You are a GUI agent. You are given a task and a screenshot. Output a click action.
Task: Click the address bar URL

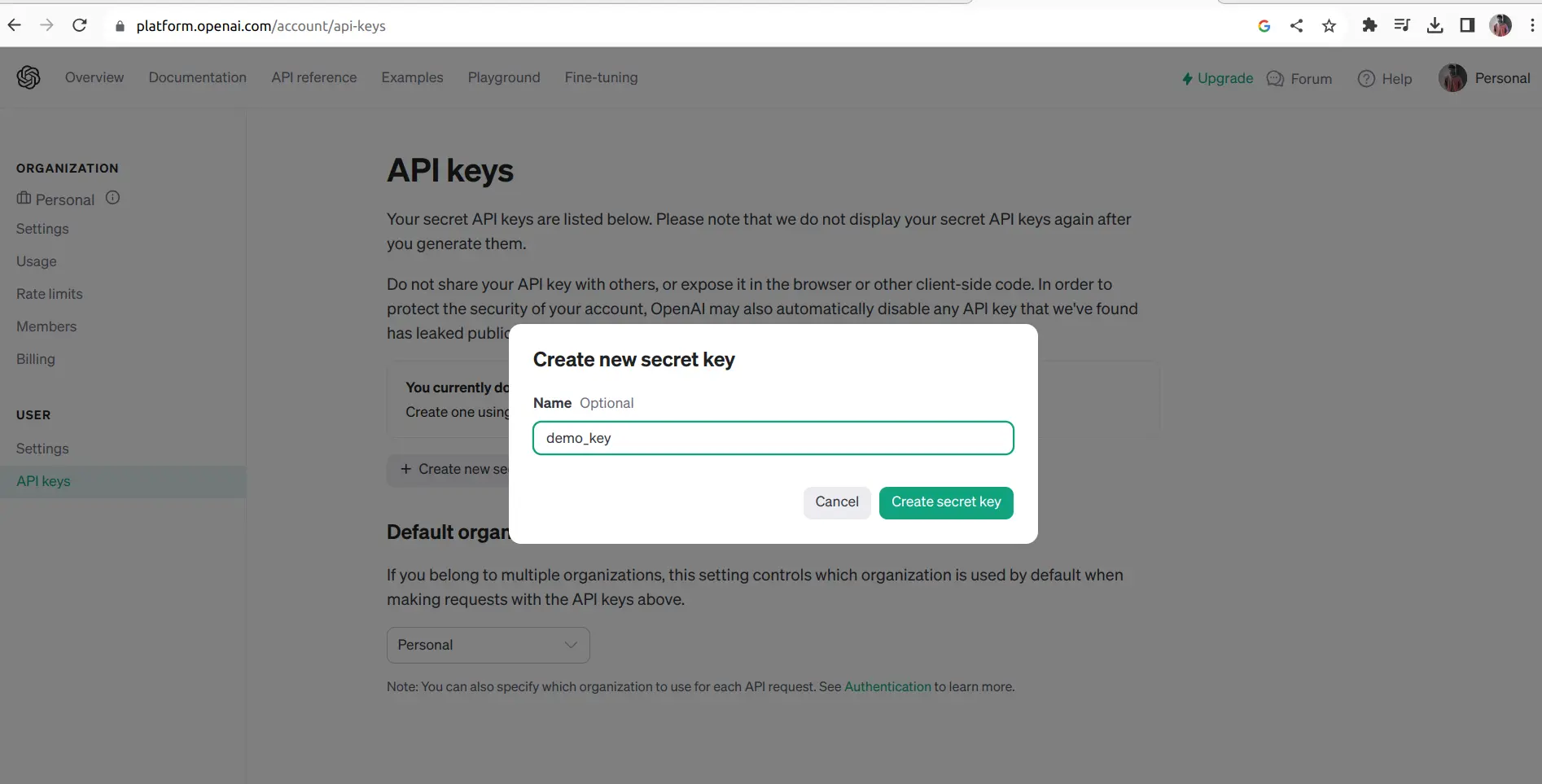[x=261, y=26]
